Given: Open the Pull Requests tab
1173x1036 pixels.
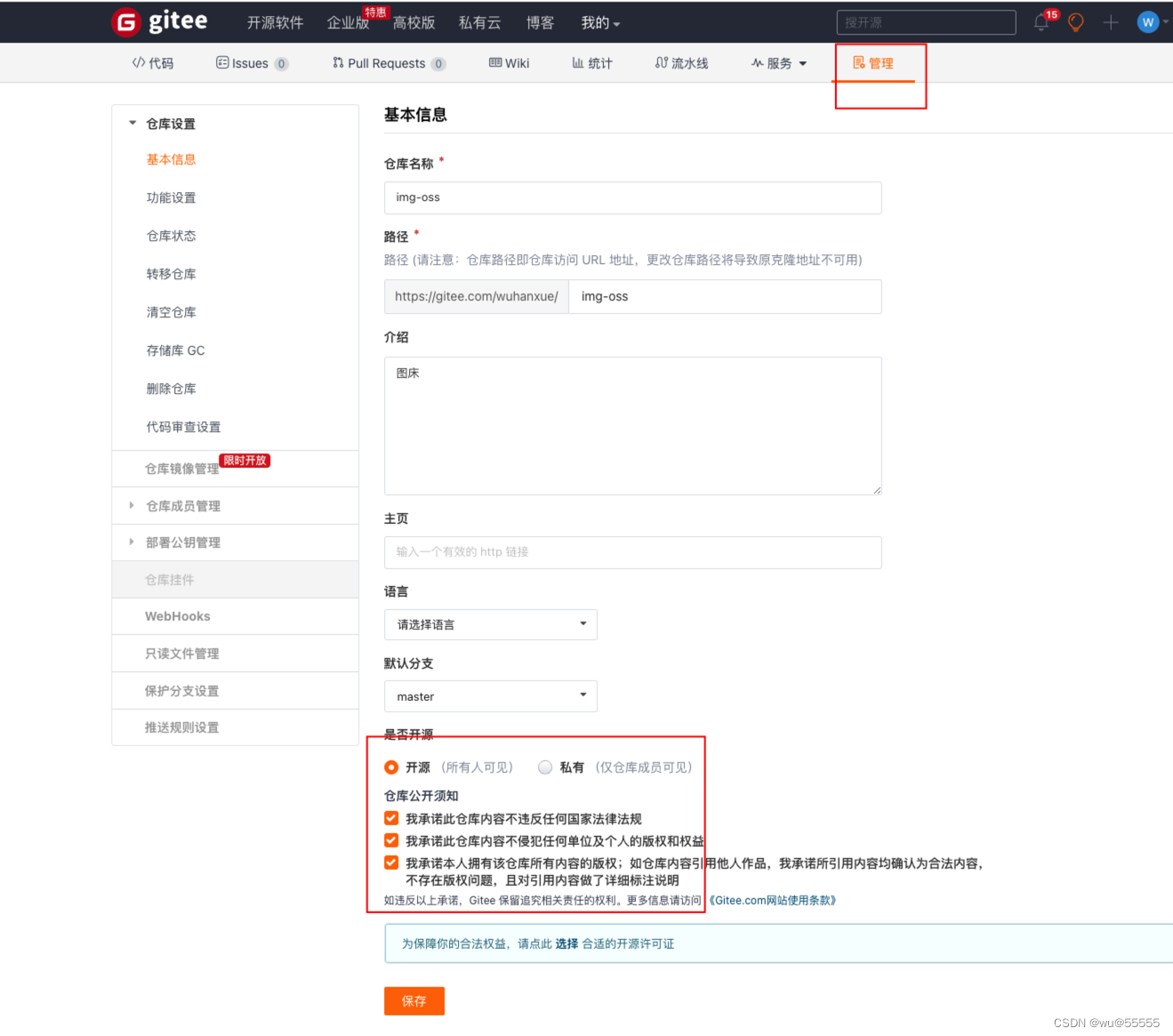Looking at the screenshot, I should 389,63.
